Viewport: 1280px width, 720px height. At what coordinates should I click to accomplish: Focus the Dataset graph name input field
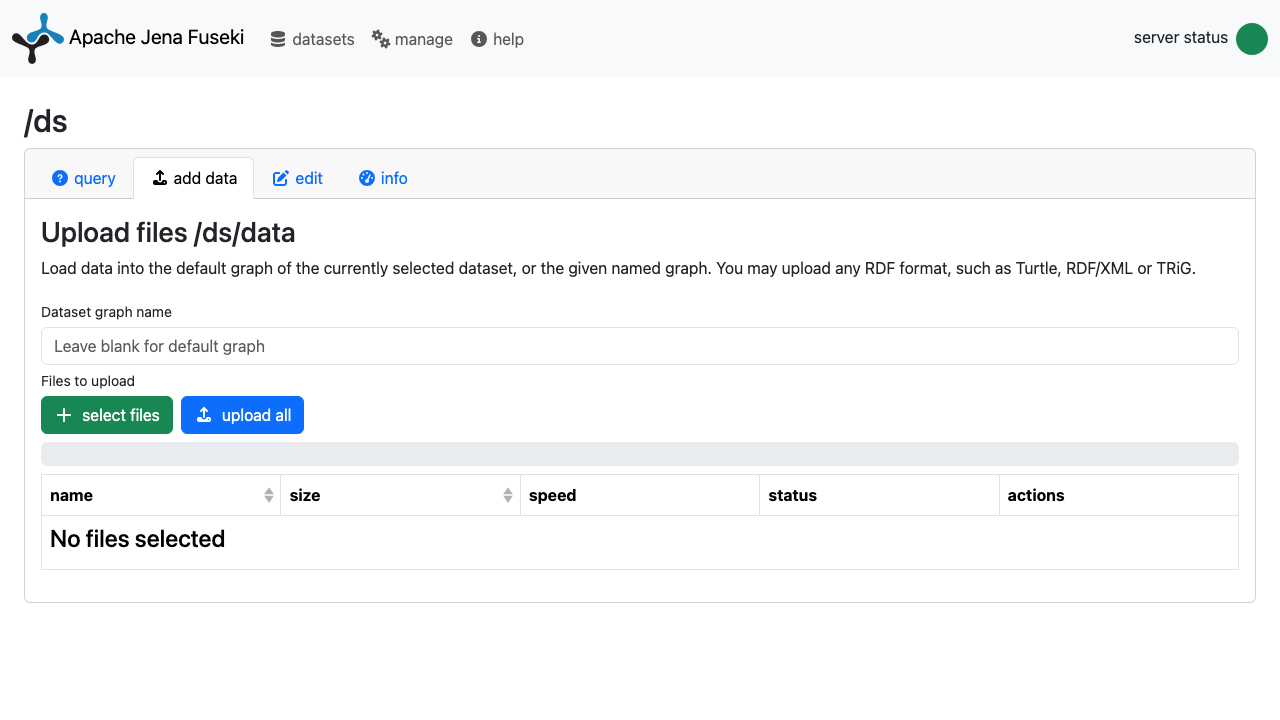[640, 346]
